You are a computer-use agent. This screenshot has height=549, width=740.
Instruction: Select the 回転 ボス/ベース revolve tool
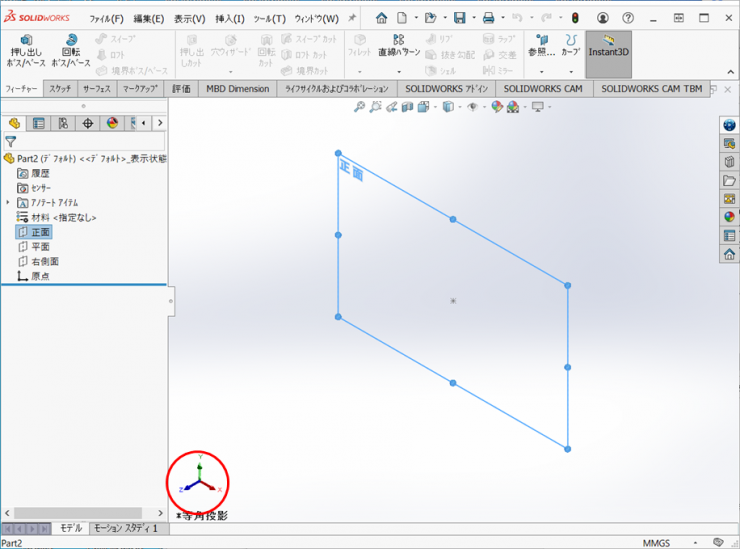click(x=70, y=51)
